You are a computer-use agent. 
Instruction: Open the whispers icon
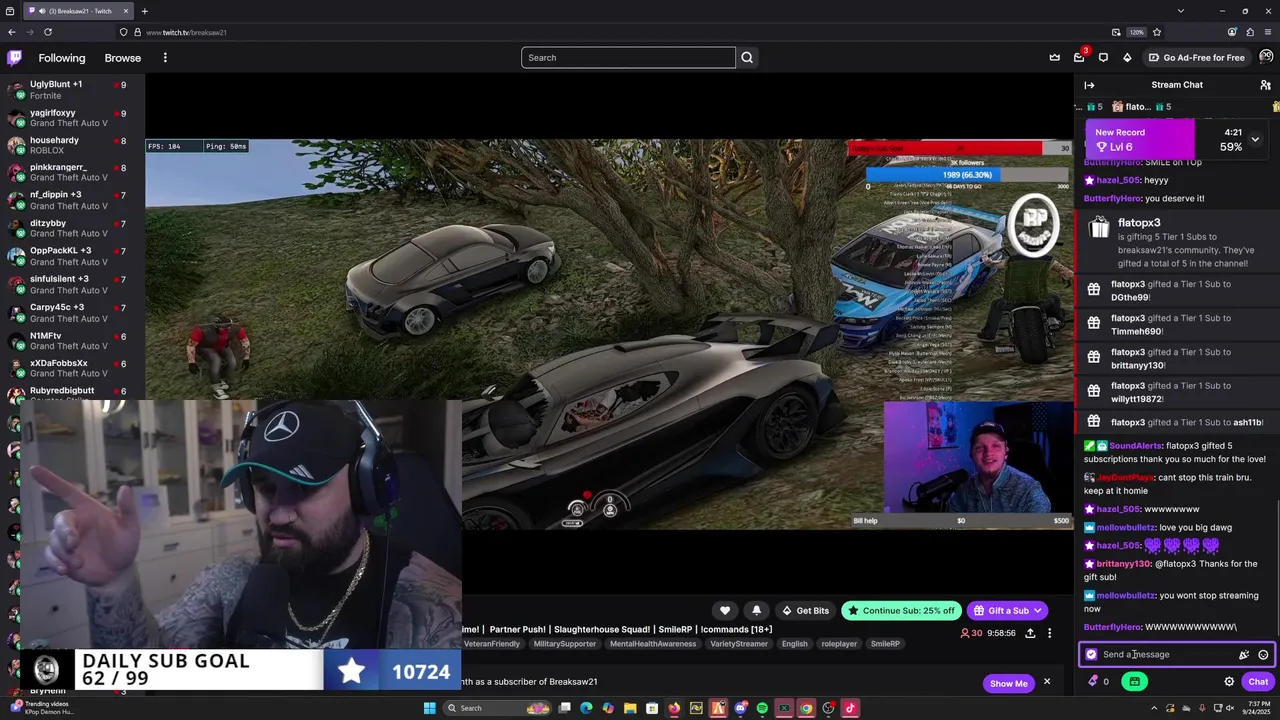(x=1103, y=58)
